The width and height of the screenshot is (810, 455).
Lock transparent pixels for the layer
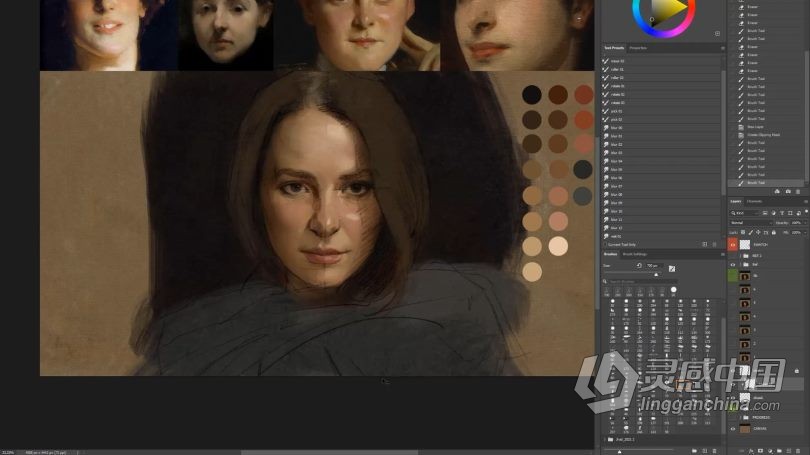click(743, 232)
